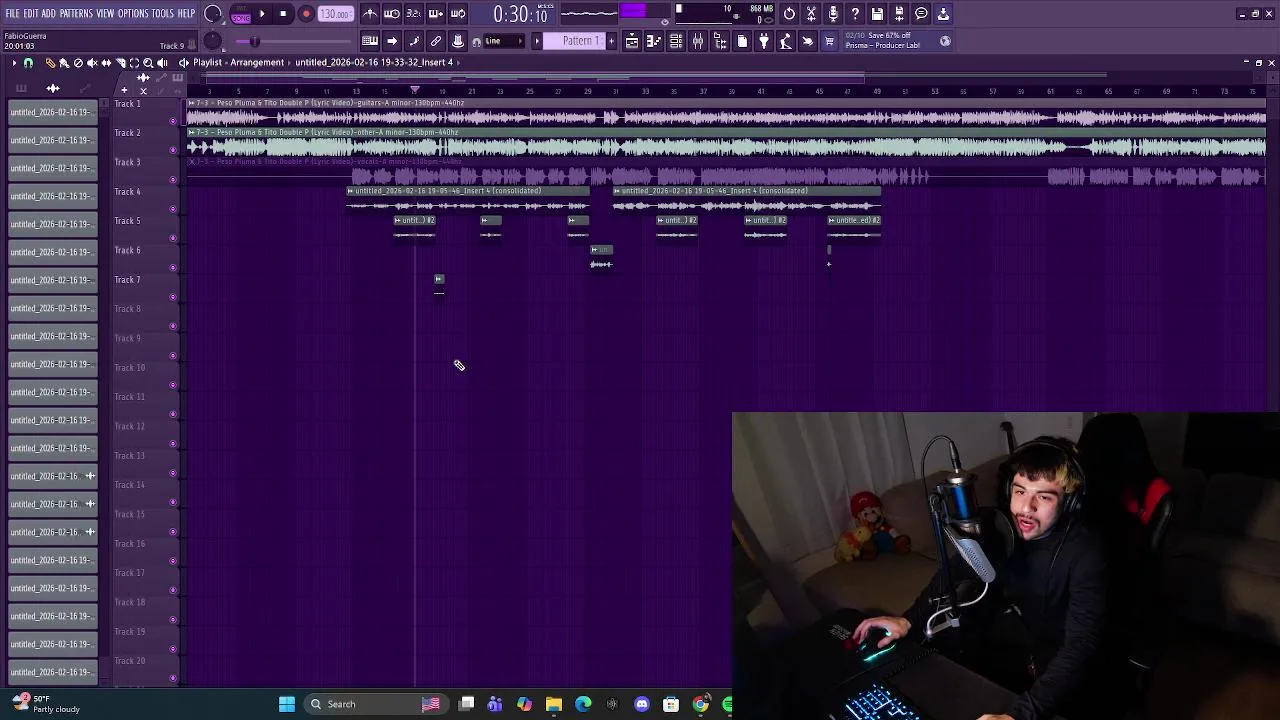Open the Line snap dropdown

[503, 41]
